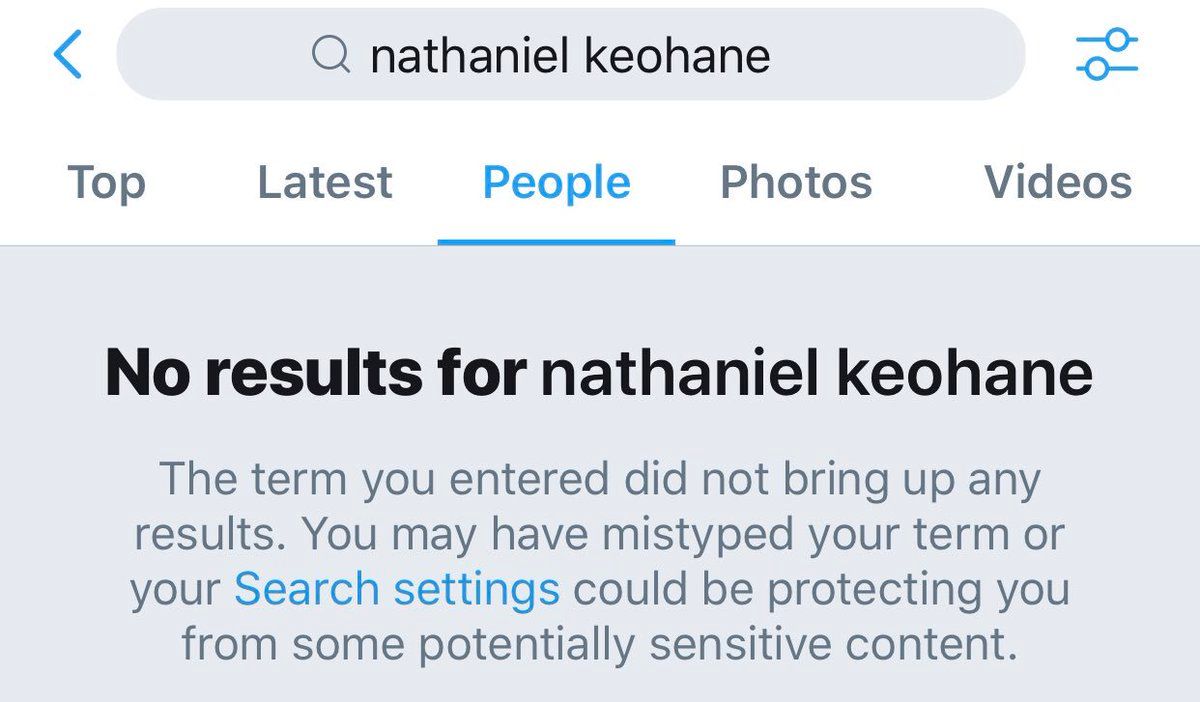Tap the back arrow icon
The height and width of the screenshot is (702, 1200).
67,54
